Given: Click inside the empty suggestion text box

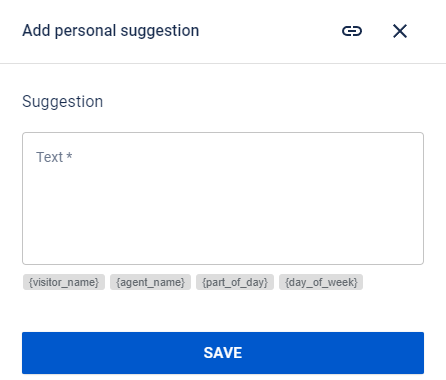Looking at the screenshot, I should 223,198.
